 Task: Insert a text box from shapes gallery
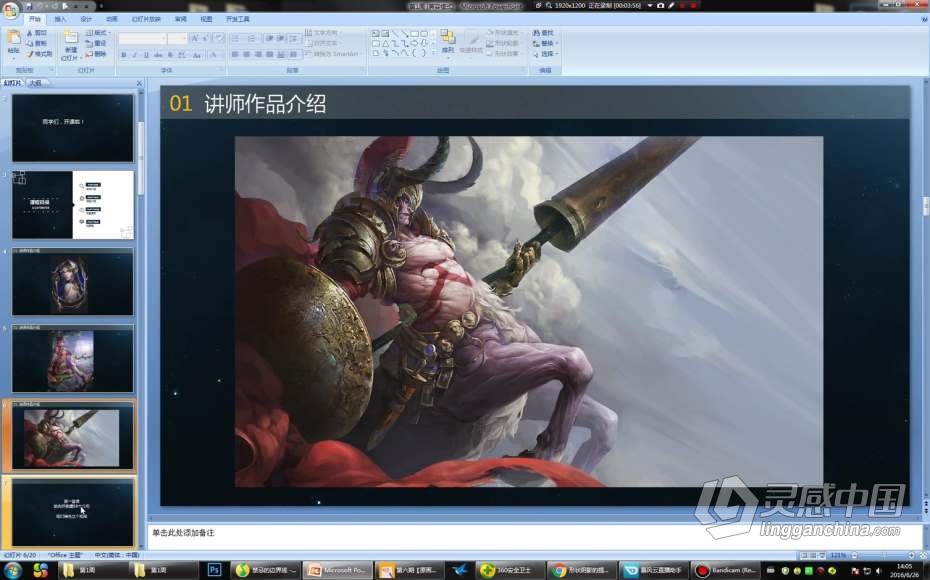coord(376,33)
